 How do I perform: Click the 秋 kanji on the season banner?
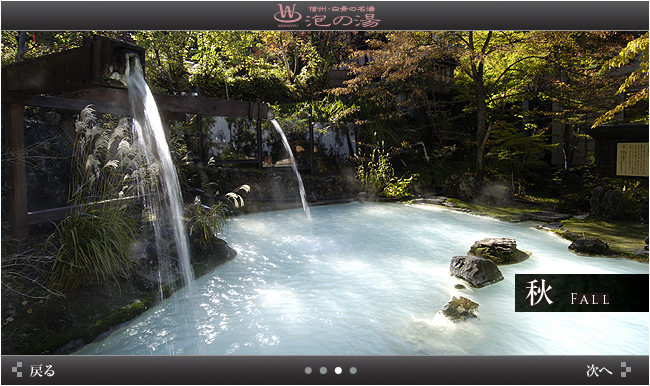[539, 293]
